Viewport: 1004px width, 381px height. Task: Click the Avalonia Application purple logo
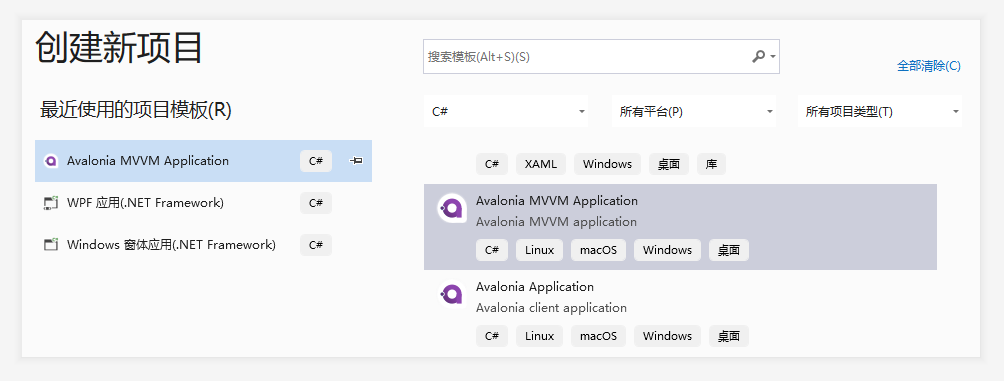[x=452, y=294]
